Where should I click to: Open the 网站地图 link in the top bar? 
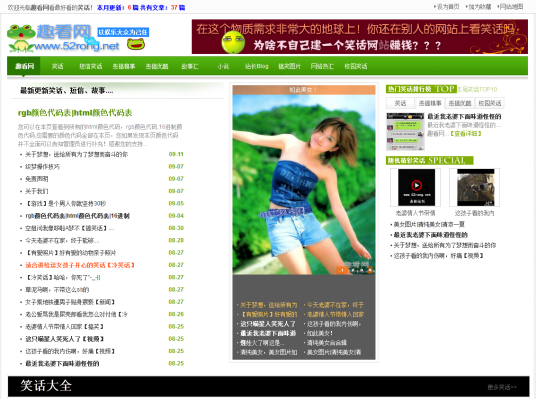coord(510,6)
